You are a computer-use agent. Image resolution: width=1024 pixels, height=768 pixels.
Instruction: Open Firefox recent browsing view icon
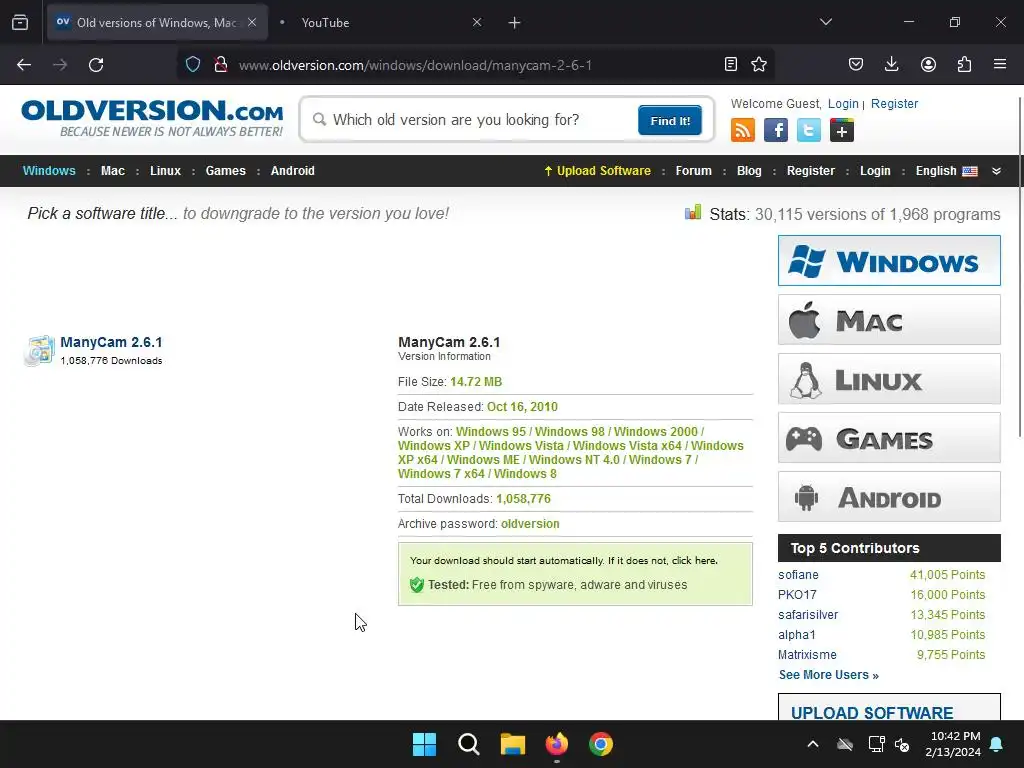(20, 22)
